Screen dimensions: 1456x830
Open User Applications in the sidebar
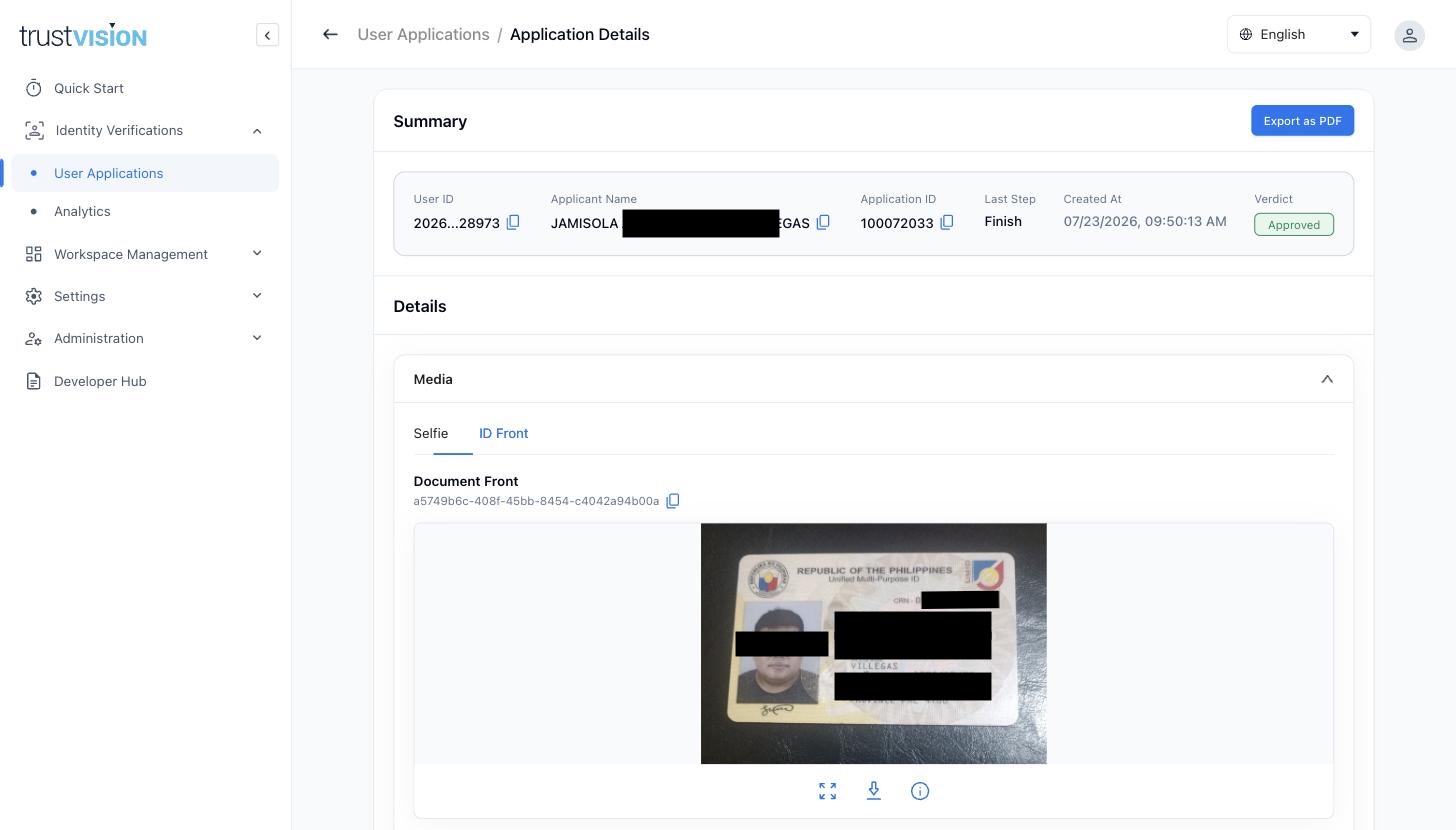pyautogui.click(x=145, y=173)
